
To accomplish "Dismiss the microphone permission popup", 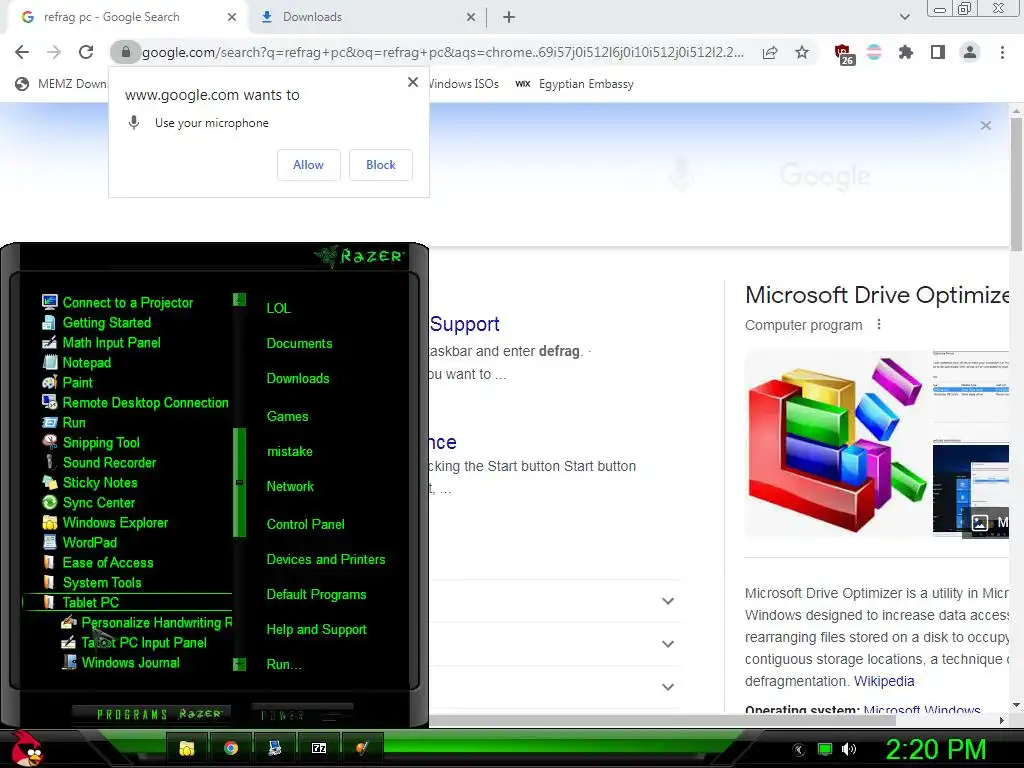I will [x=413, y=82].
